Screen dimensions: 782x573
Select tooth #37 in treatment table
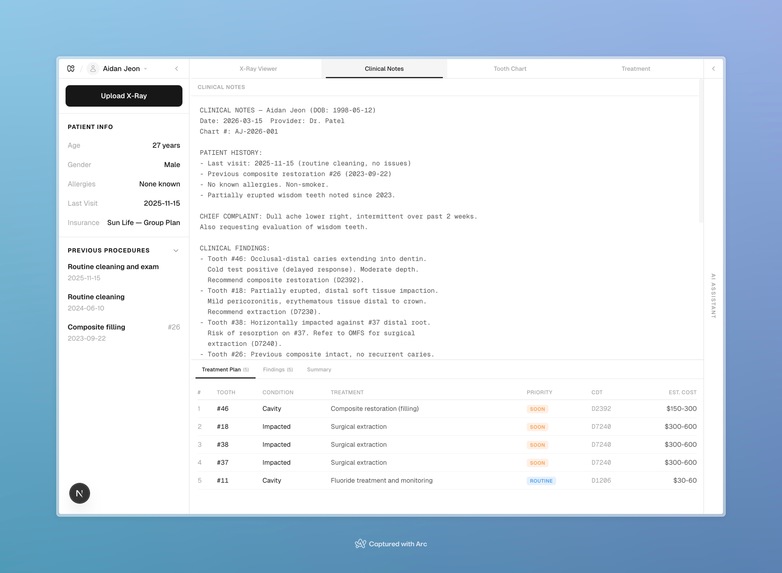(222, 462)
